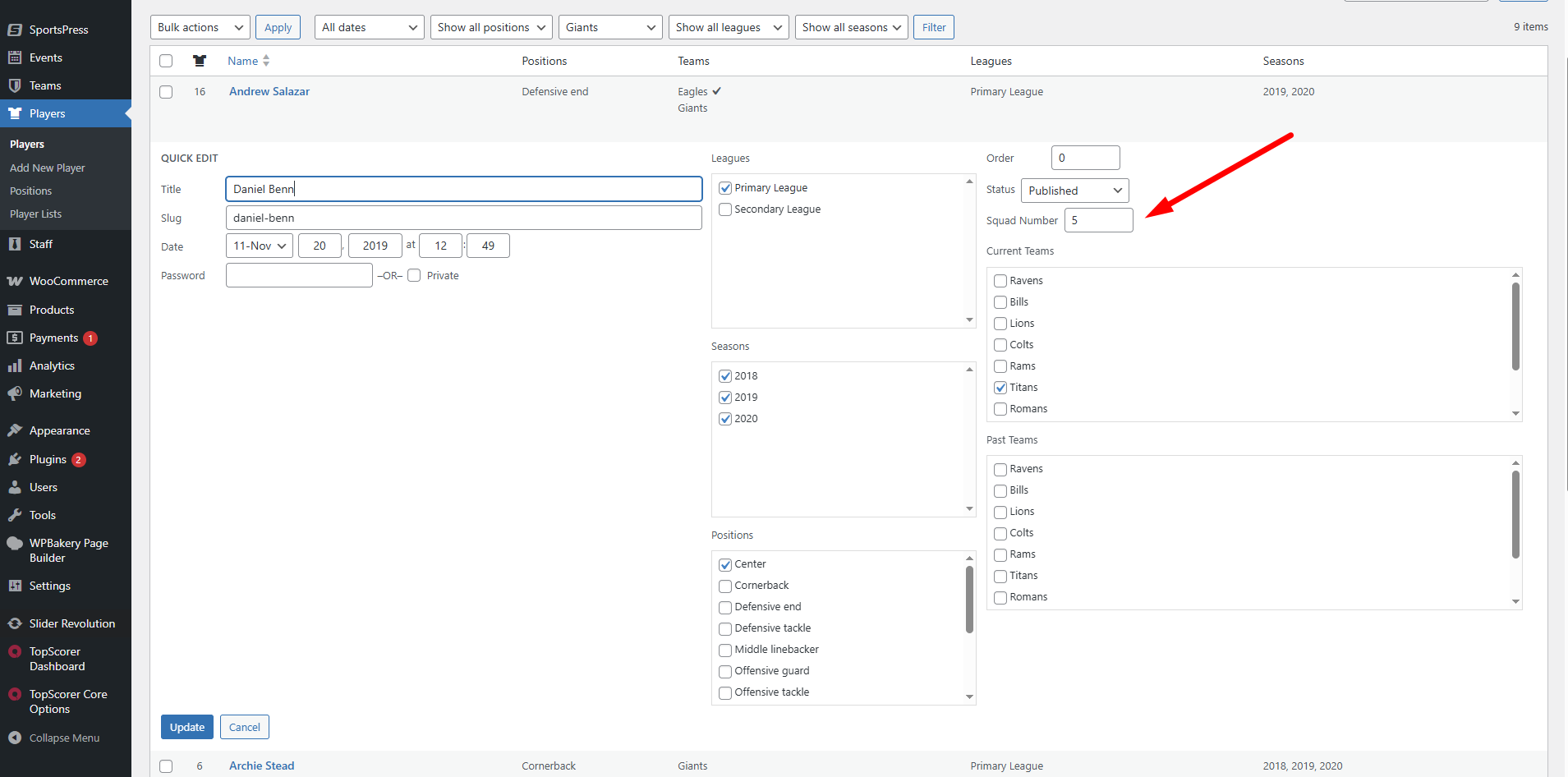
Task: Click the Slider Revolution icon
Action: tap(15, 623)
